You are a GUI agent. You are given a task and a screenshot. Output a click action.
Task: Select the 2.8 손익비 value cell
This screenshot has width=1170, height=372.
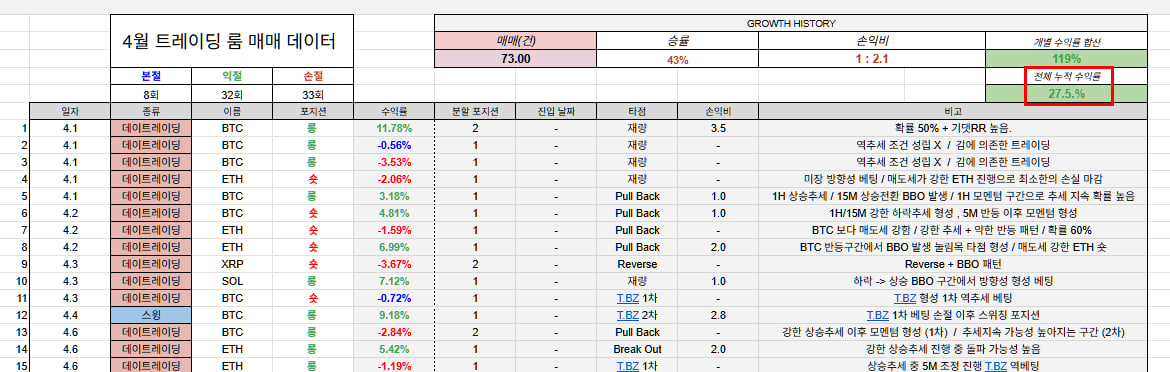click(718, 315)
